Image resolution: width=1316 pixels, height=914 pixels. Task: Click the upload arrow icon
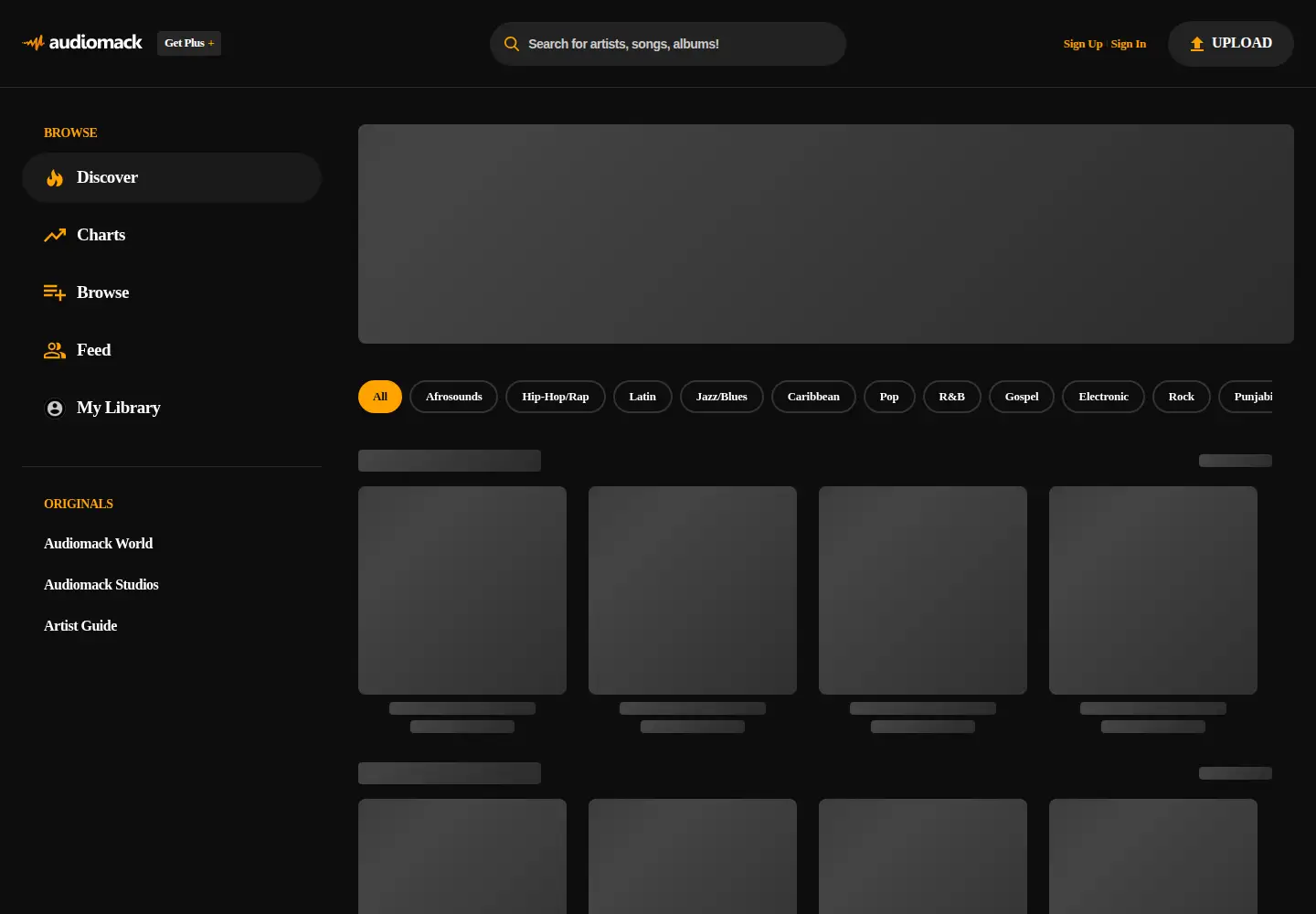pyautogui.click(x=1197, y=44)
